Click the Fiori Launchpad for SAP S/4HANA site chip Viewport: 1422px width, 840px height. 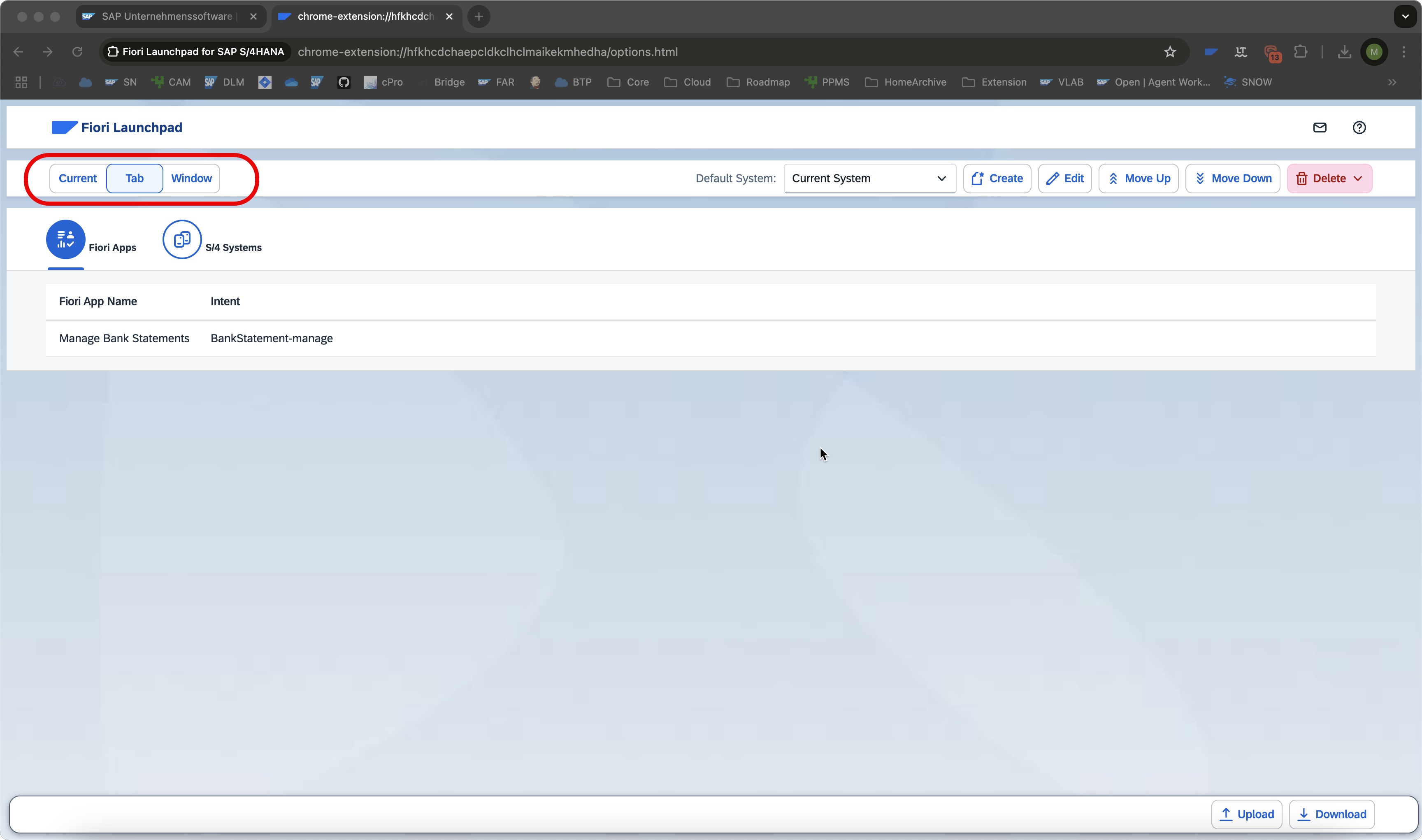(x=196, y=52)
